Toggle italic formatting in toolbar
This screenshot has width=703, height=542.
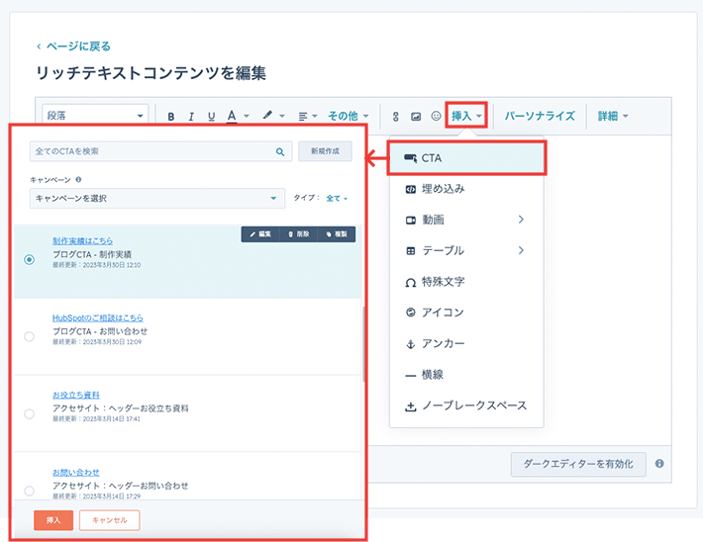coord(191,117)
